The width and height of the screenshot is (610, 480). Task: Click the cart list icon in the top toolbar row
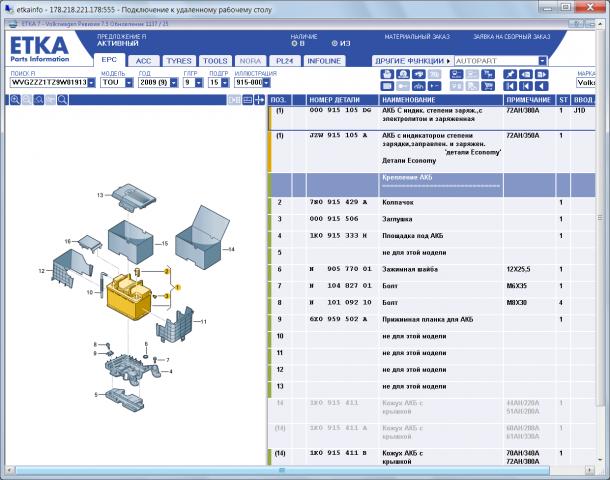point(456,74)
